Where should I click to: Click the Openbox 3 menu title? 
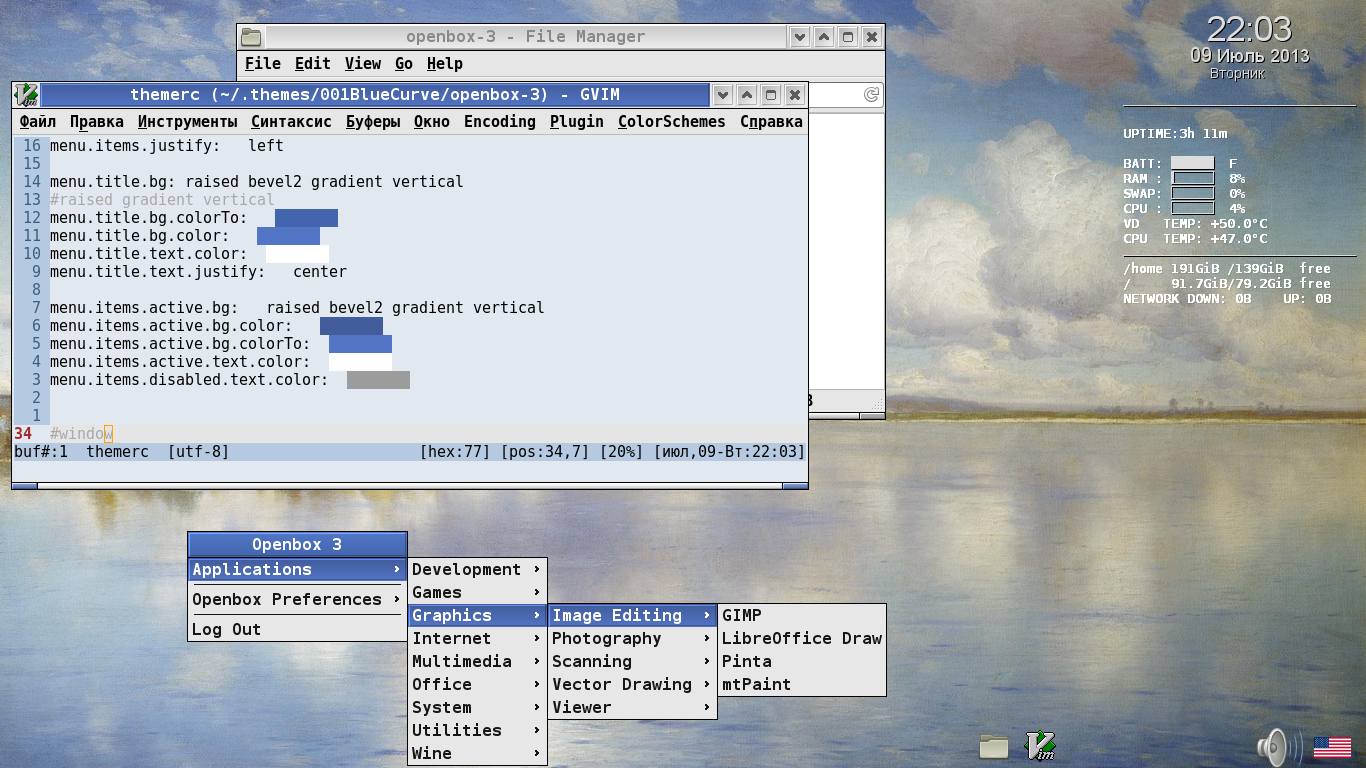[297, 545]
